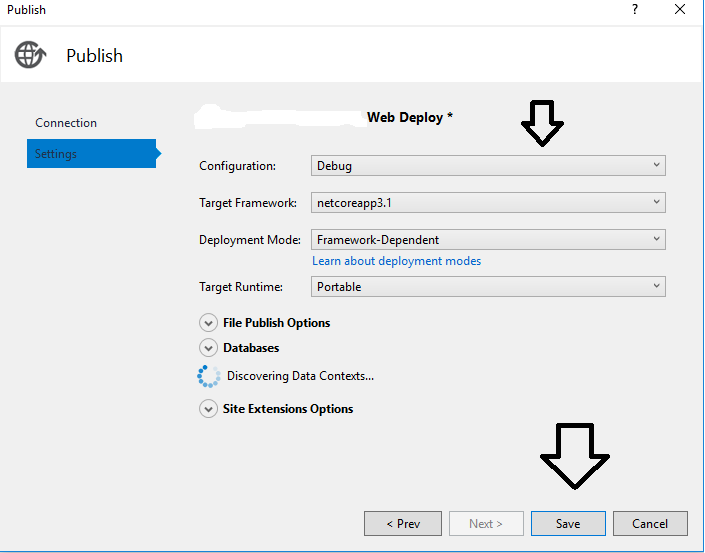This screenshot has width=705, height=553.
Task: Open the Configuration dropdown showing Debug
Action: 488,165
